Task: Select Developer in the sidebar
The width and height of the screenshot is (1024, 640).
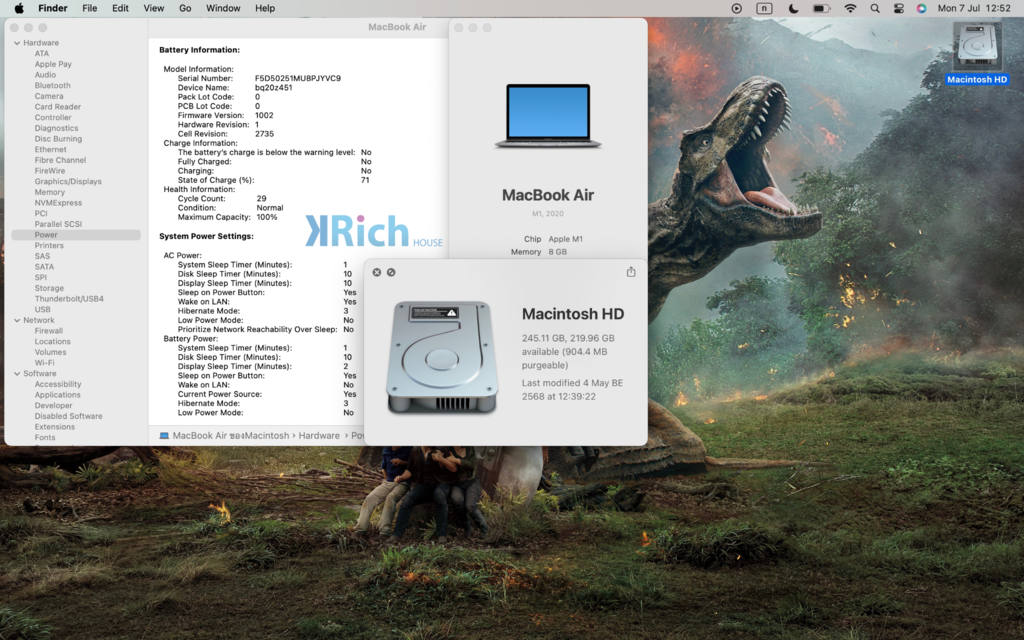Action: tap(54, 406)
